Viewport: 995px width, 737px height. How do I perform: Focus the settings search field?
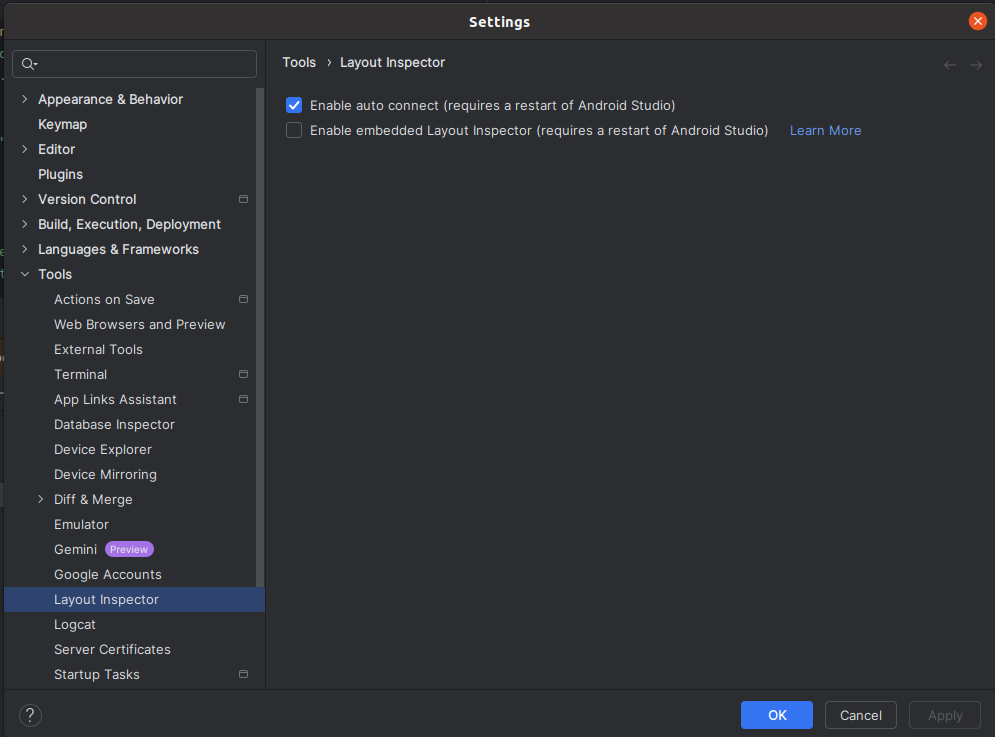(135, 64)
